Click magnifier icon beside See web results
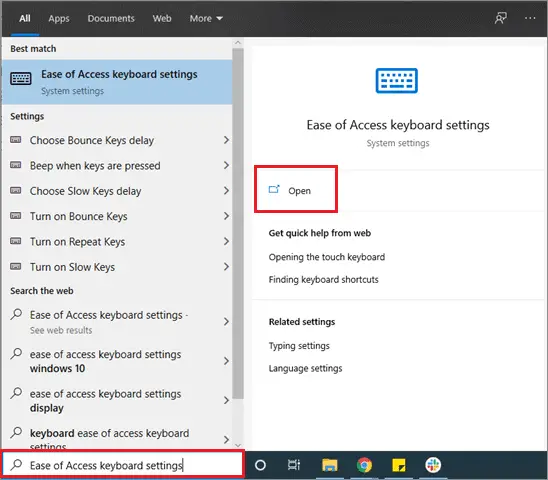 [x=16, y=314]
